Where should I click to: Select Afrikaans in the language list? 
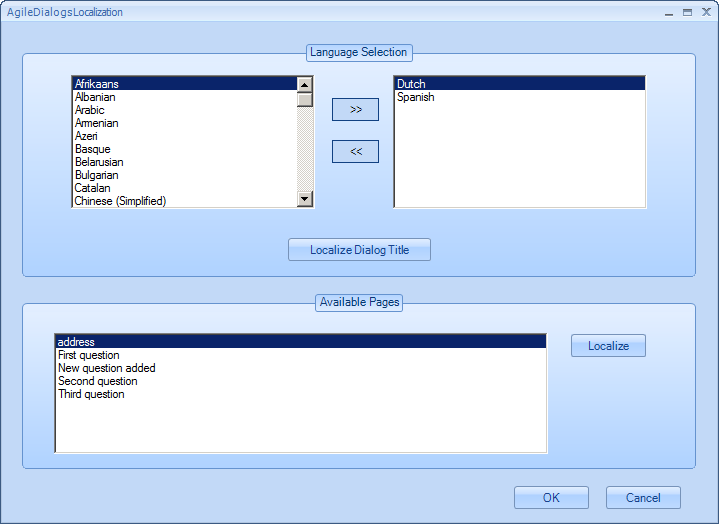pyautogui.click(x=185, y=84)
